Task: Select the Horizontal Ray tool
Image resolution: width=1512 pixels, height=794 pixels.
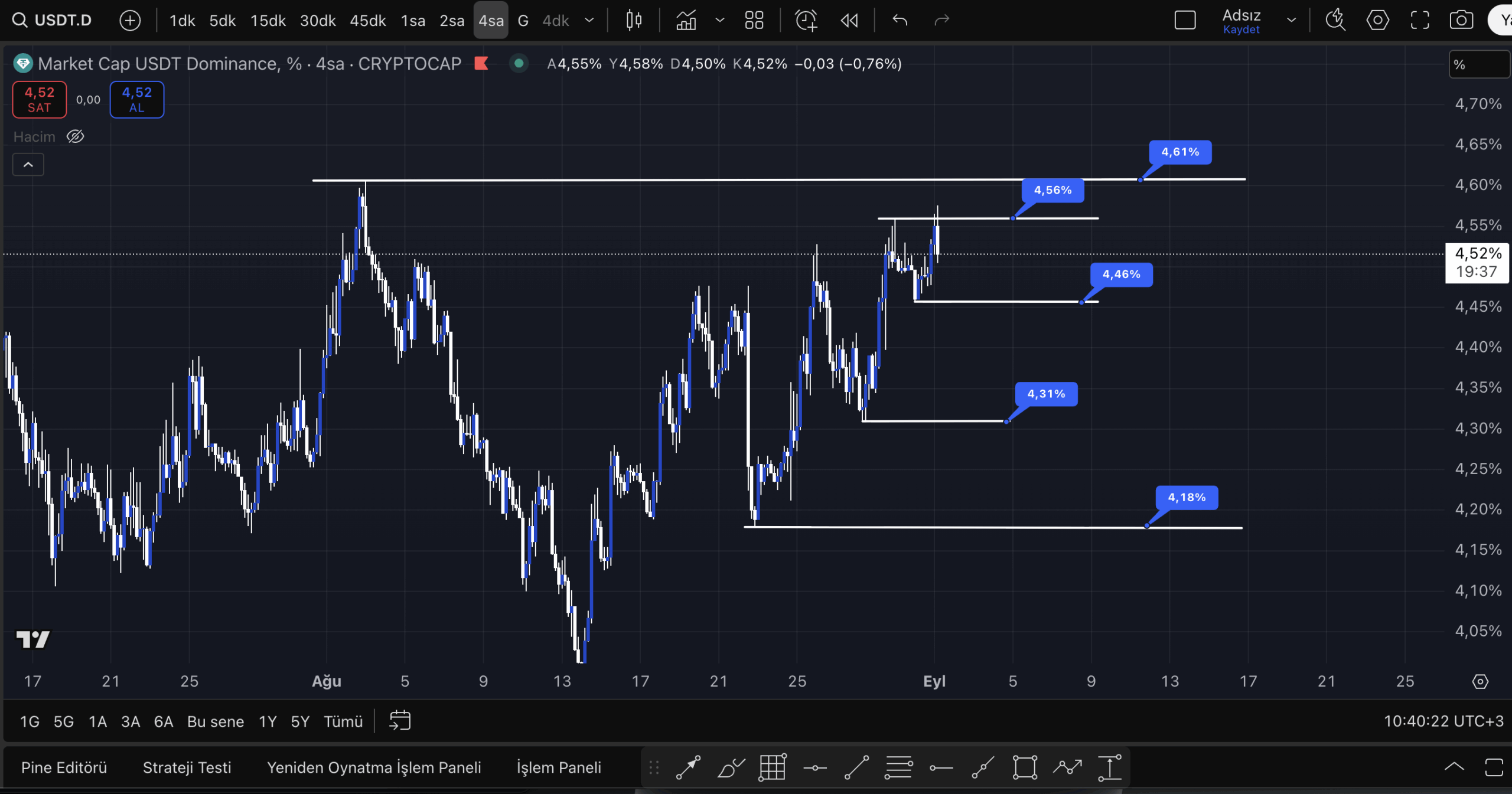Action: coord(941,767)
